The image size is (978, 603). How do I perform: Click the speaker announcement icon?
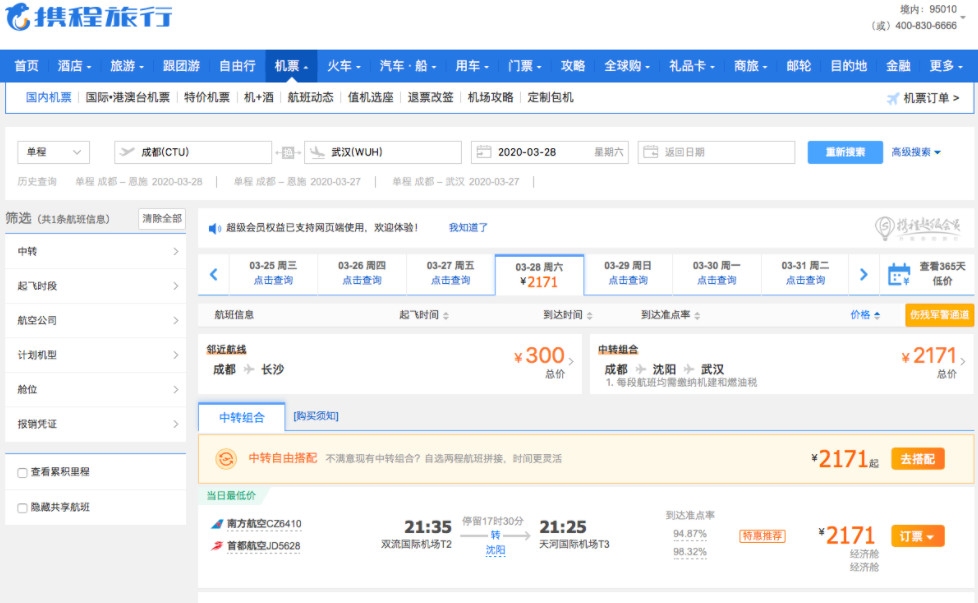[x=214, y=228]
